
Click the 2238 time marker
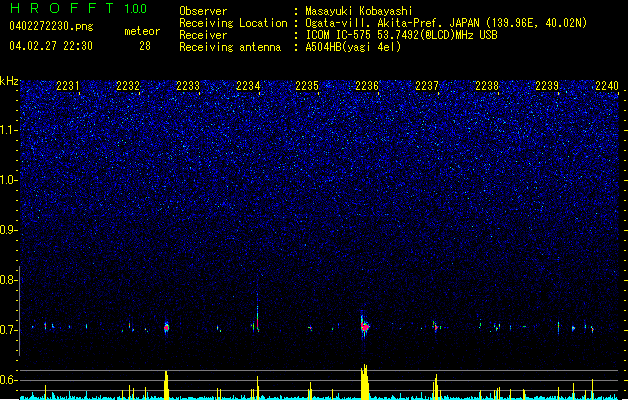pyautogui.click(x=487, y=86)
